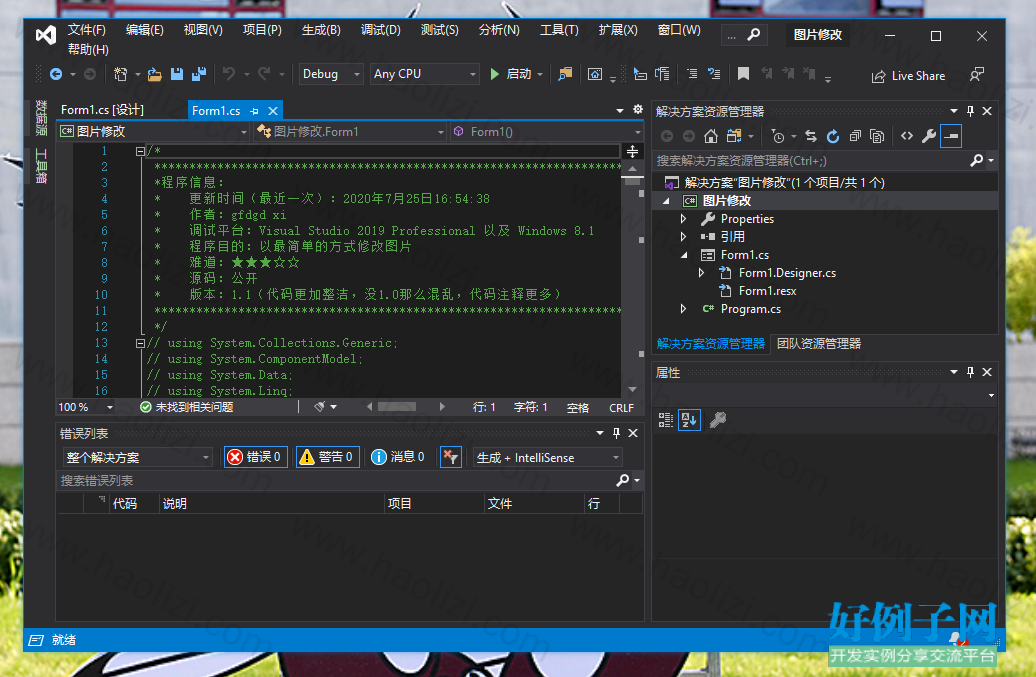Click the feedback icon at top right

pos(977,75)
